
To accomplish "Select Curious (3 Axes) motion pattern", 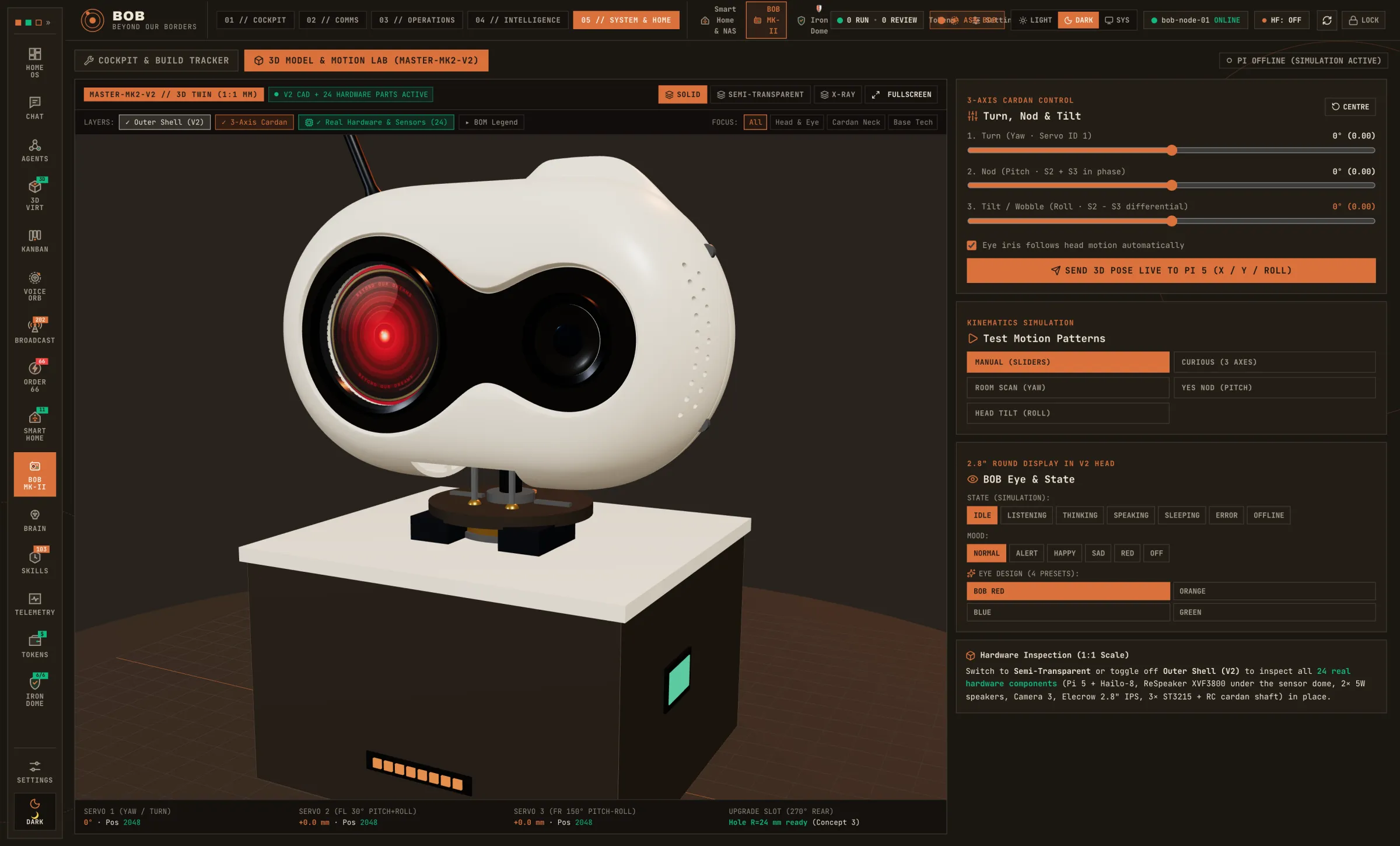I will [x=1274, y=362].
